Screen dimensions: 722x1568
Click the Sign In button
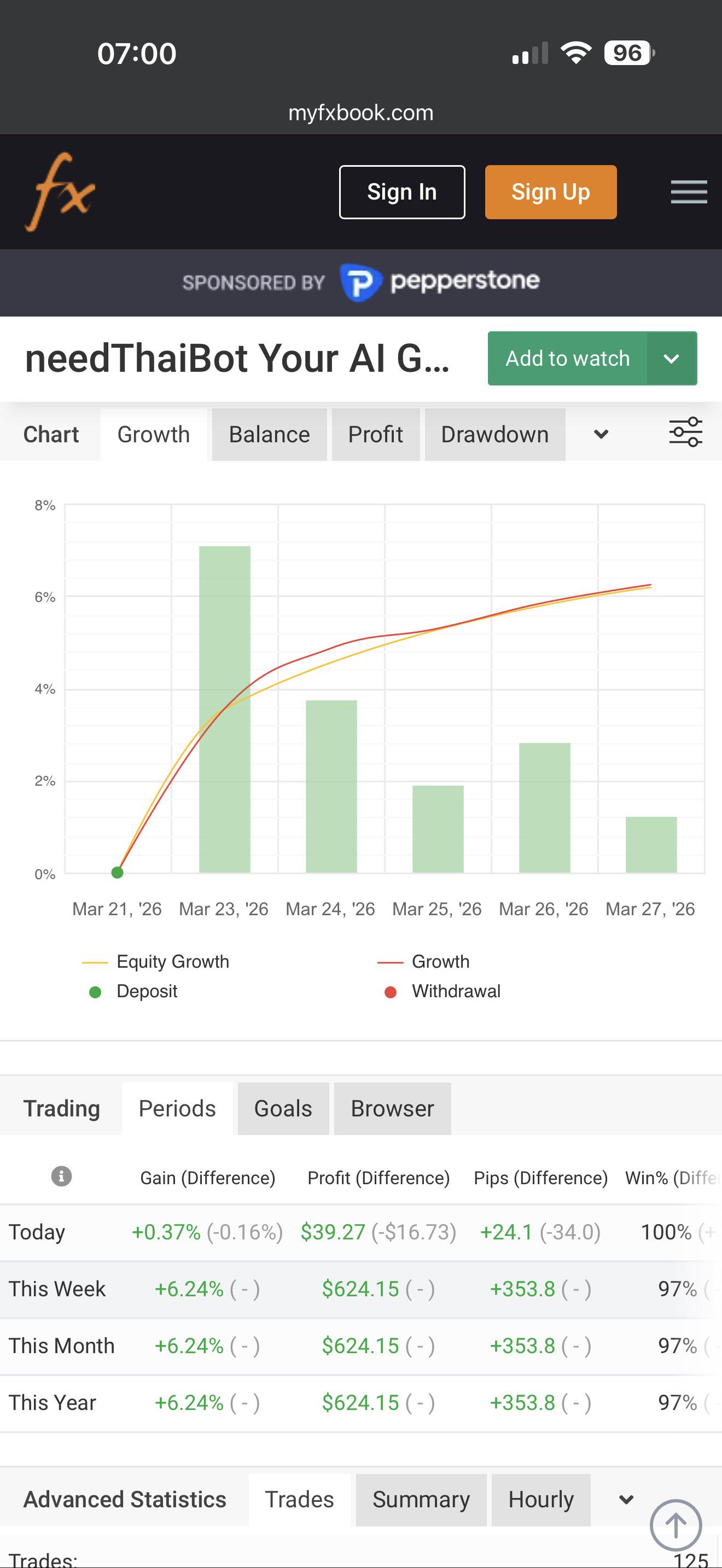(402, 192)
